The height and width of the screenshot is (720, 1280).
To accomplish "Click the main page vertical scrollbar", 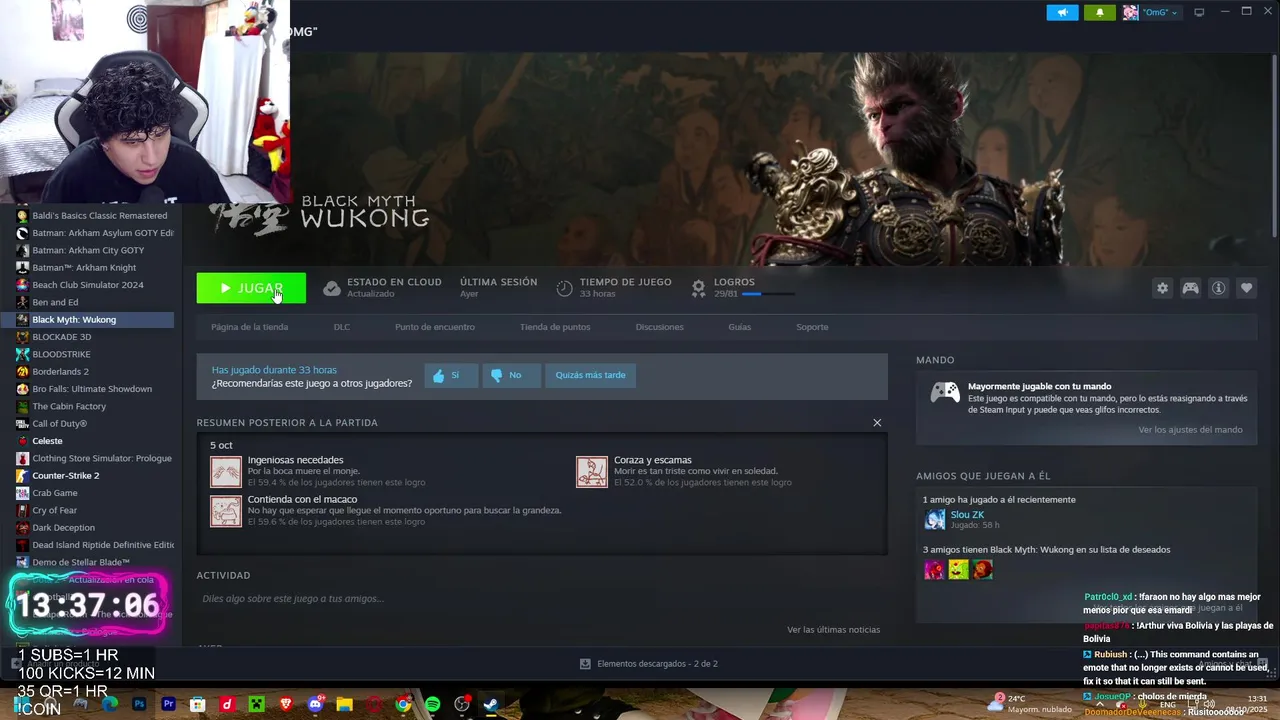I will click(1273, 145).
